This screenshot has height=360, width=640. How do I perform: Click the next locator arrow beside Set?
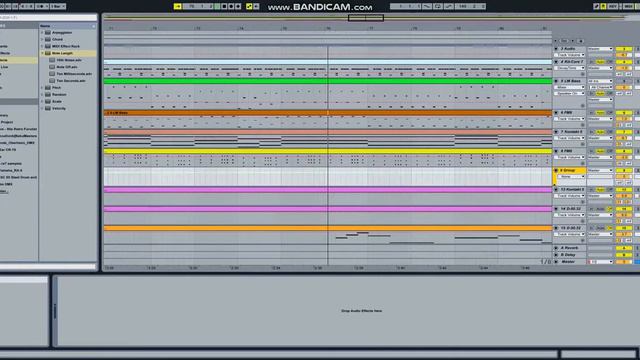572,41
